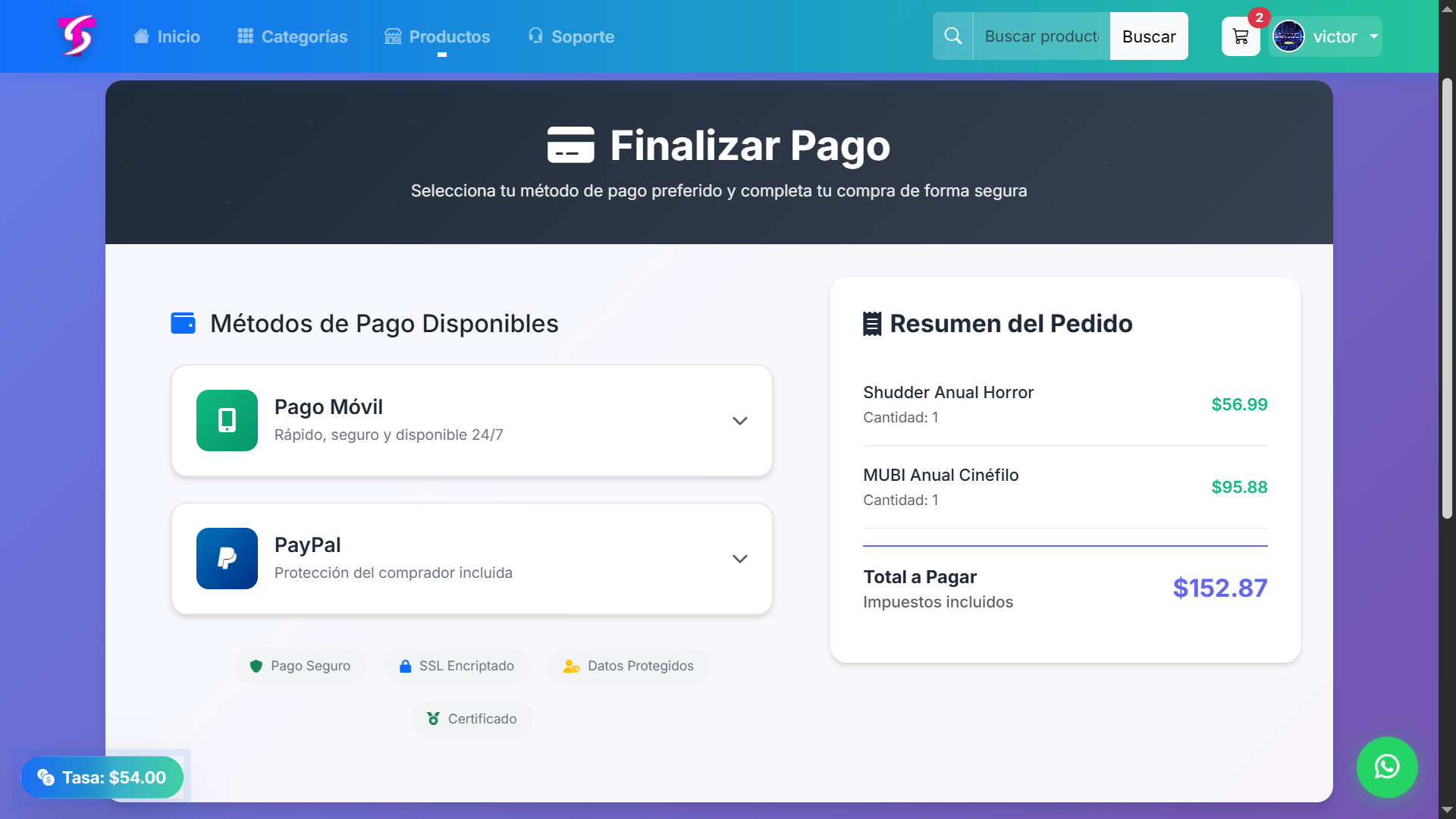Open the Soporte page
The width and height of the screenshot is (1456, 819).
(571, 36)
